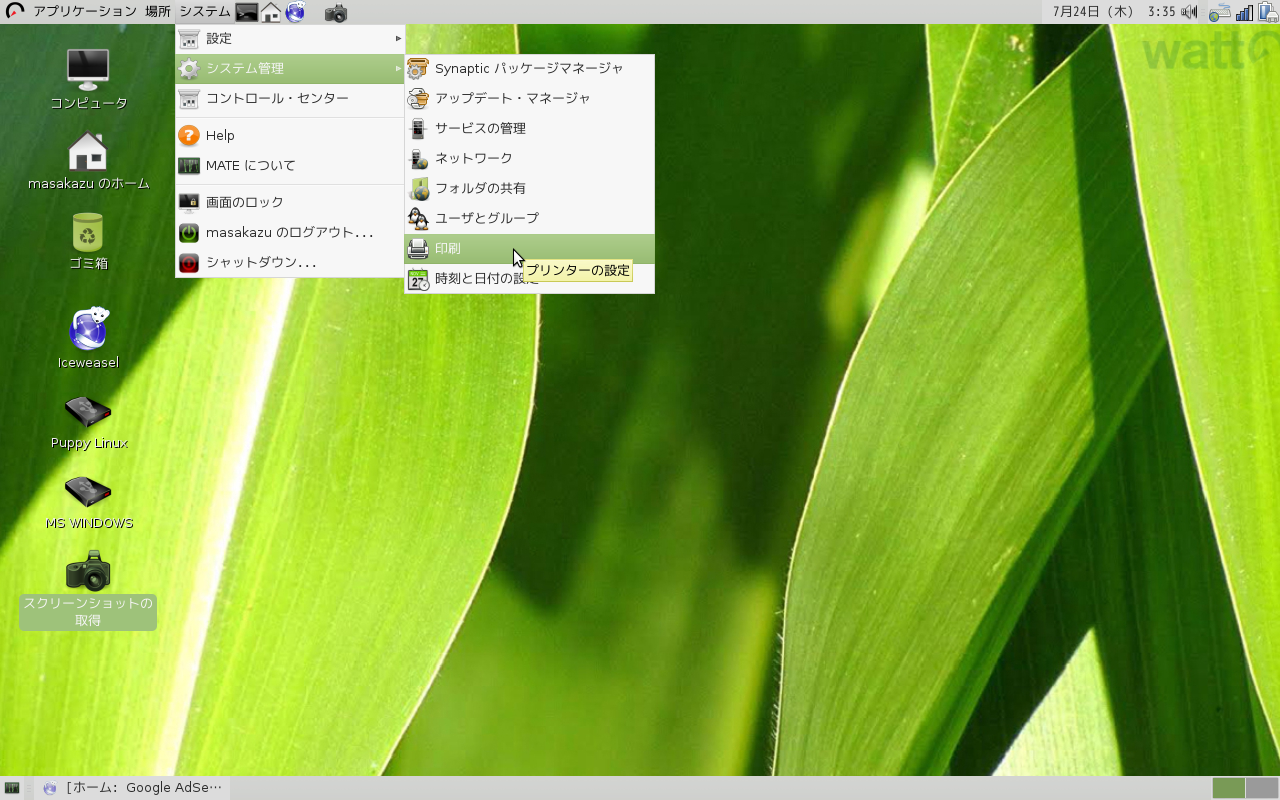Click the keyboard input method tray icon
The height and width of the screenshot is (800, 1280).
(x=1219, y=13)
